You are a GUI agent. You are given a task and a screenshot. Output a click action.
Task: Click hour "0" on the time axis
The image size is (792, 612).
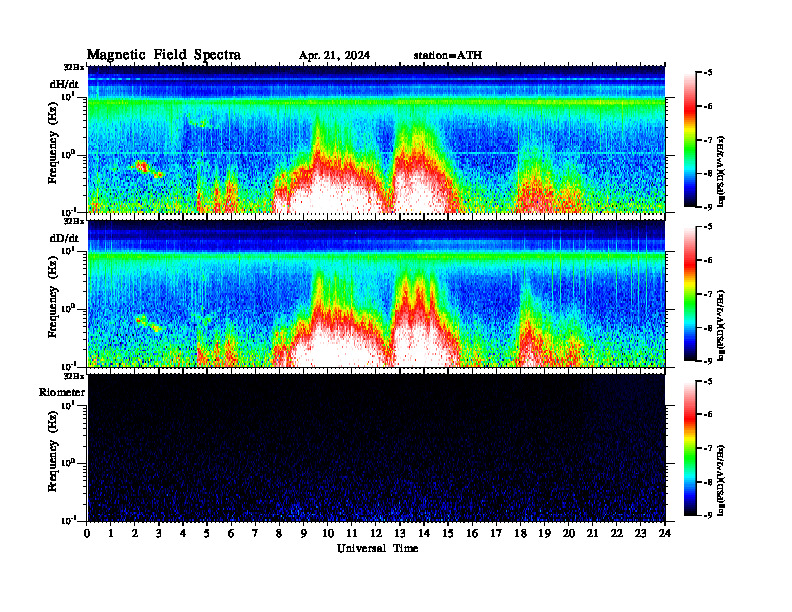[87, 533]
